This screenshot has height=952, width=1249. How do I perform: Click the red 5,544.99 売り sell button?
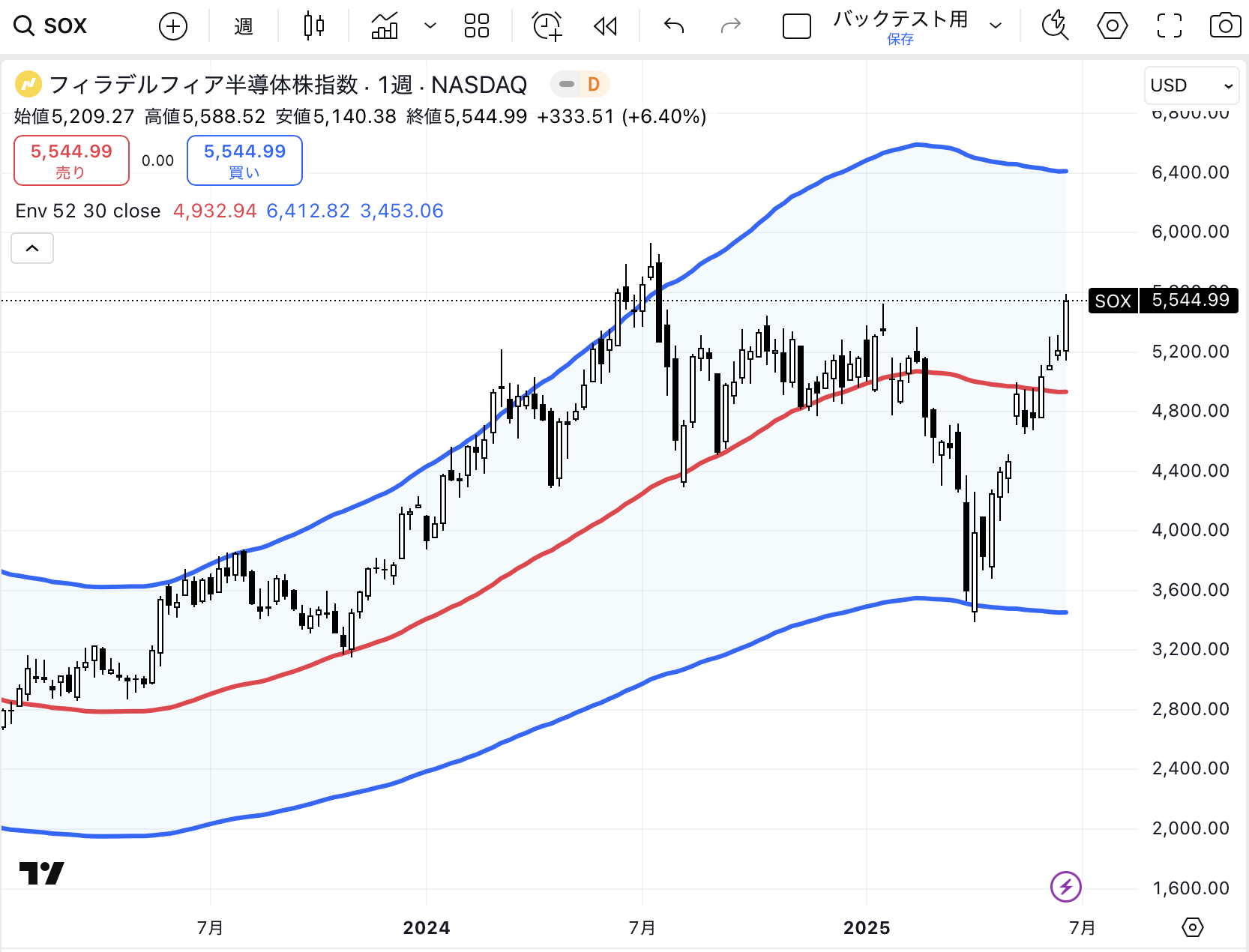(x=71, y=160)
